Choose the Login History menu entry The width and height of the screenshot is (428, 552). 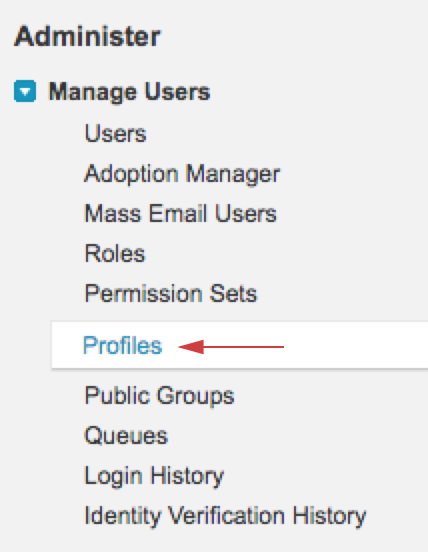(154, 476)
